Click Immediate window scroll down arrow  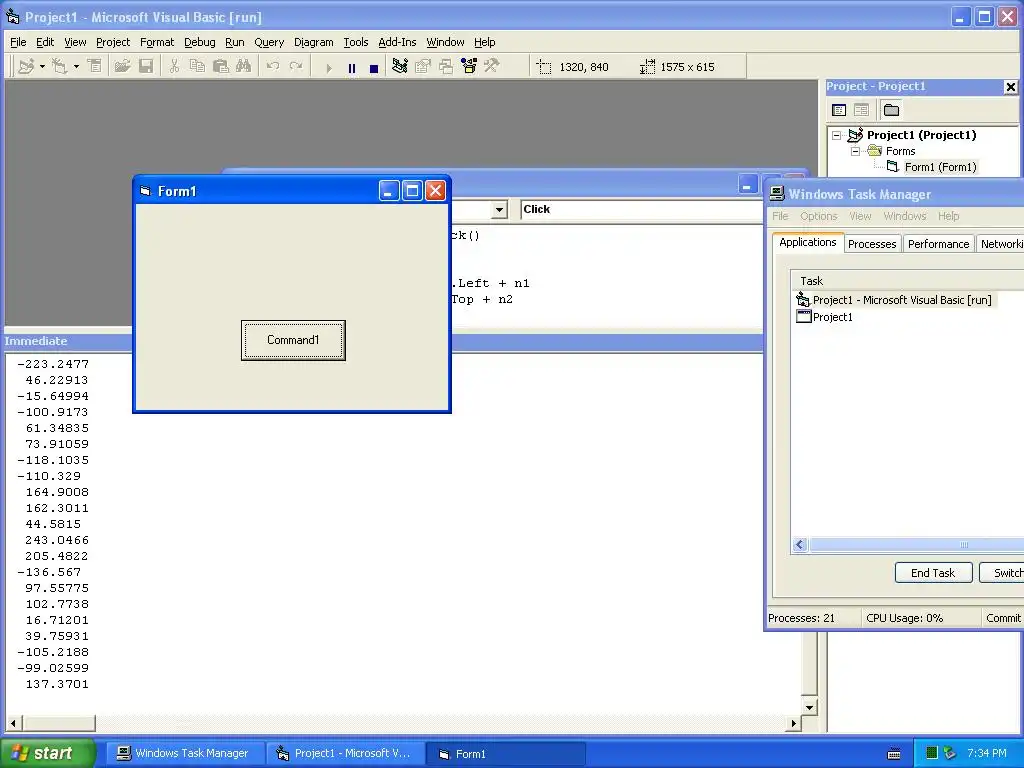[809, 707]
